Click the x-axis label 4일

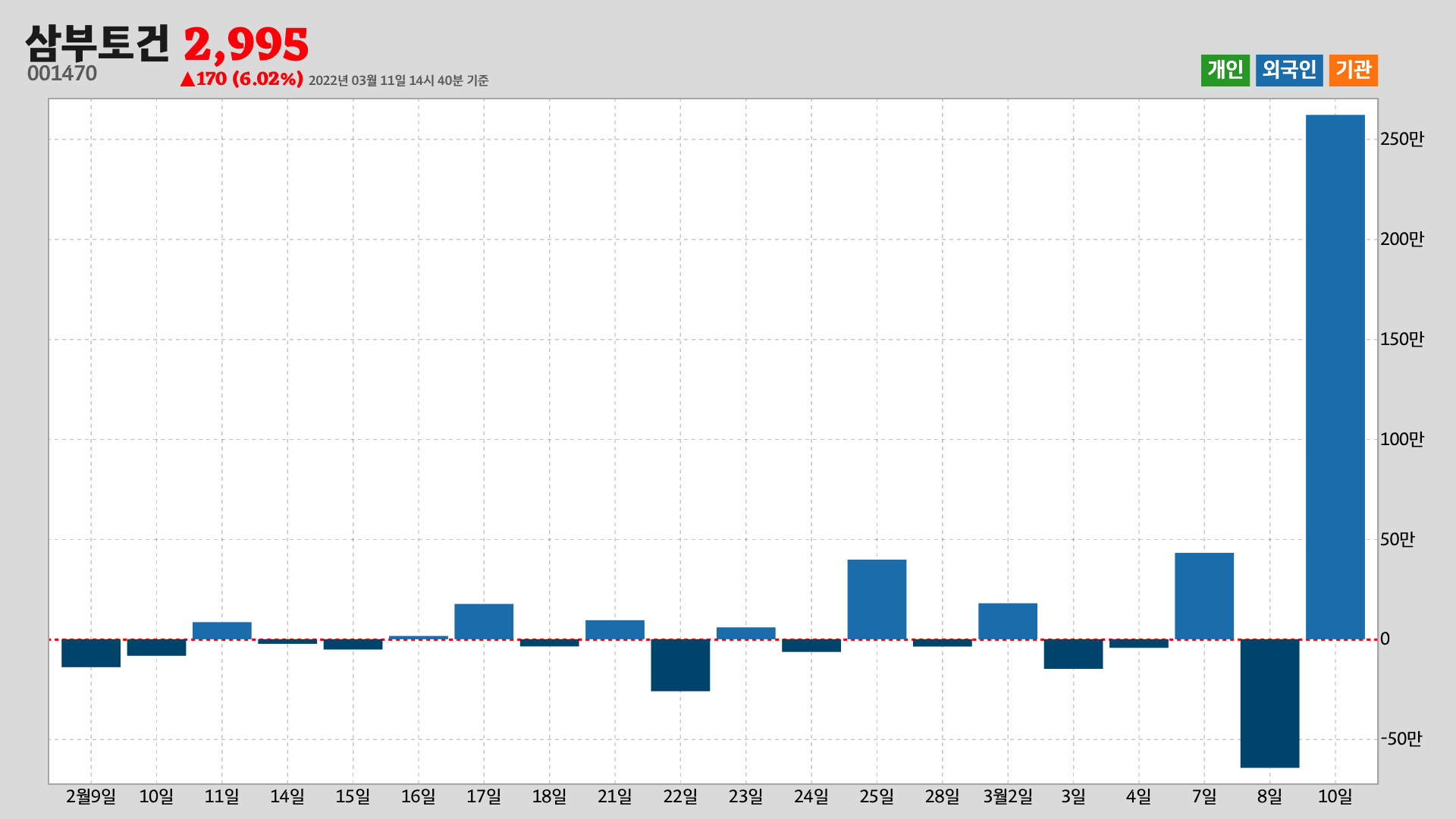coord(1138,796)
